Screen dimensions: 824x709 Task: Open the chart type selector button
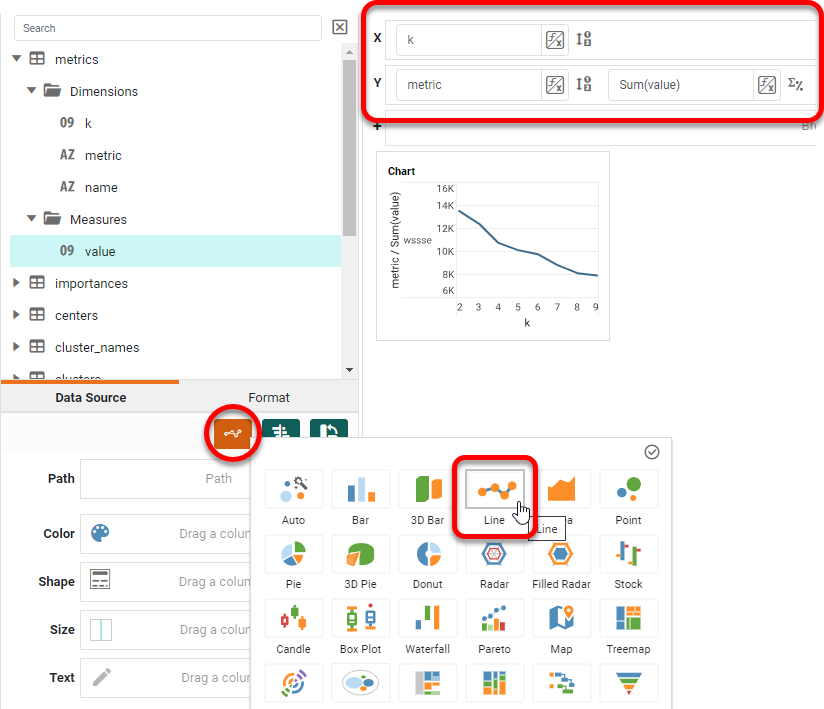pyautogui.click(x=232, y=434)
